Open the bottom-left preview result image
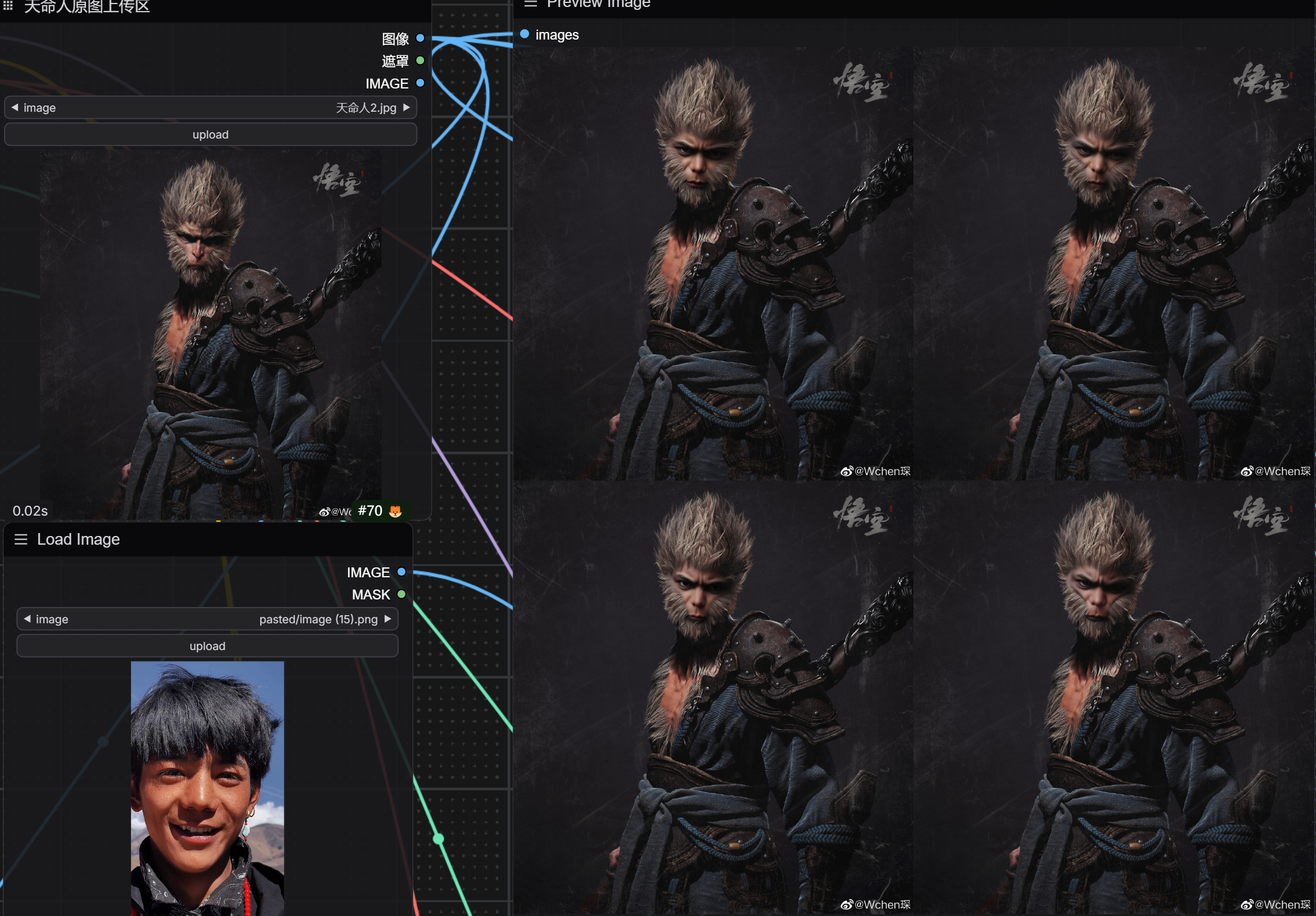The height and width of the screenshot is (916, 1316). (x=713, y=697)
